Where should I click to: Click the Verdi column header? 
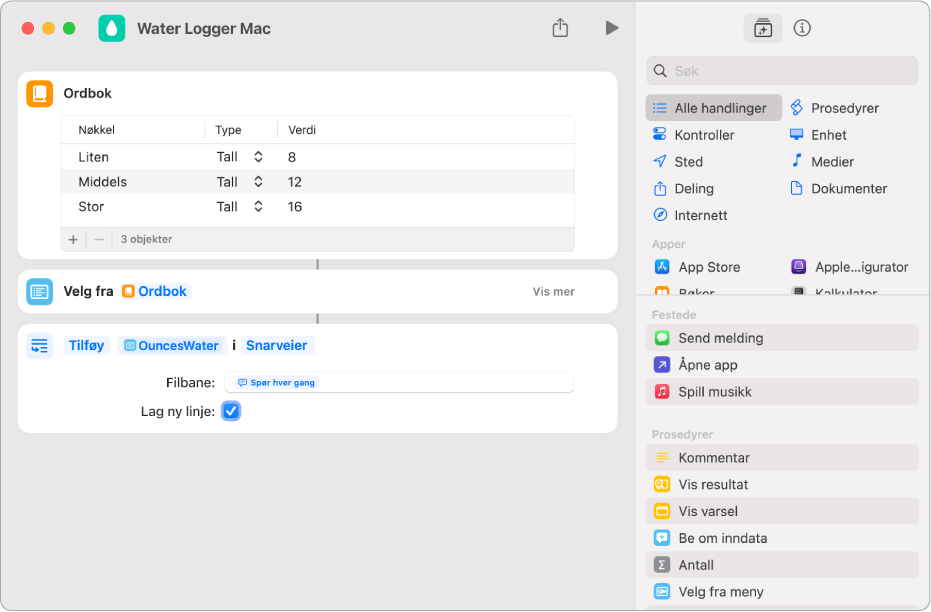[x=302, y=130]
